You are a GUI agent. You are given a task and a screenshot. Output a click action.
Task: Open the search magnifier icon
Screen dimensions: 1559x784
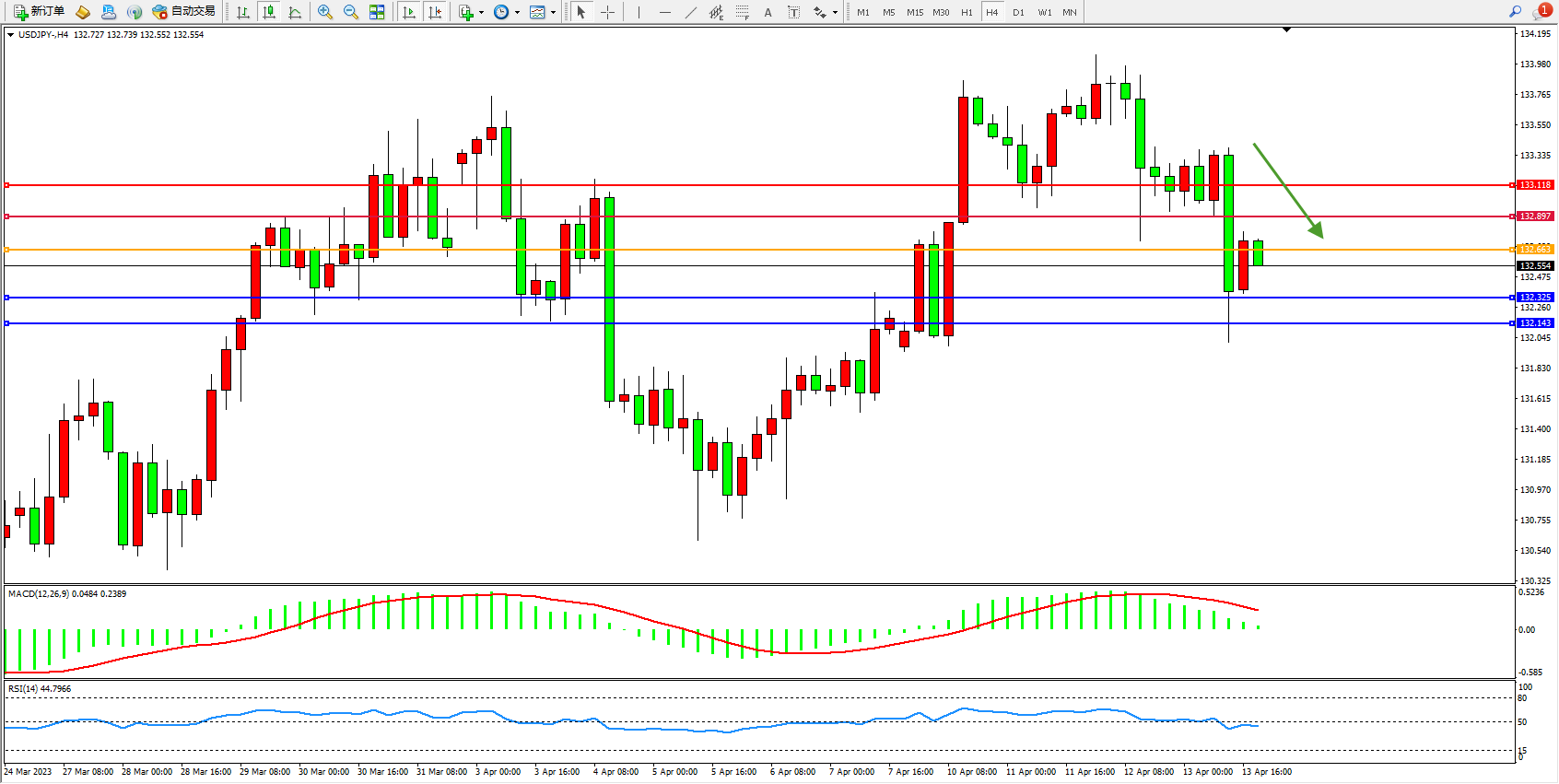[x=1515, y=11]
